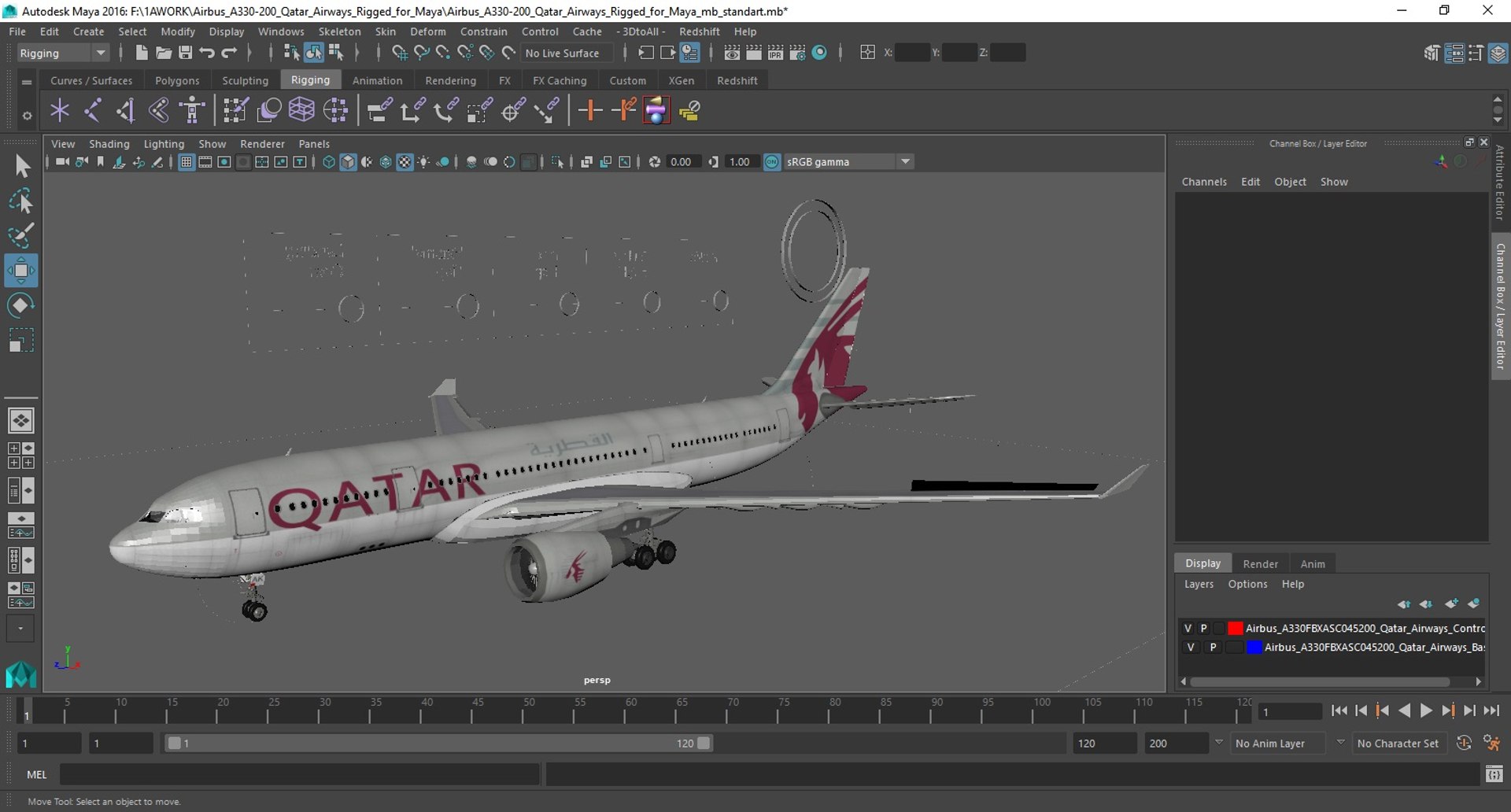Screen dimensions: 1511x812
Task: Toggle playback P of the Base layer
Action: coord(1213,647)
